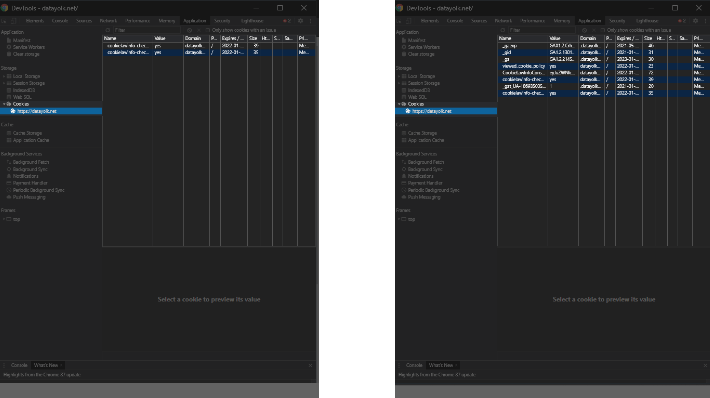Switch to Security tab in left window
The width and height of the screenshot is (710, 398).
click(222, 21)
